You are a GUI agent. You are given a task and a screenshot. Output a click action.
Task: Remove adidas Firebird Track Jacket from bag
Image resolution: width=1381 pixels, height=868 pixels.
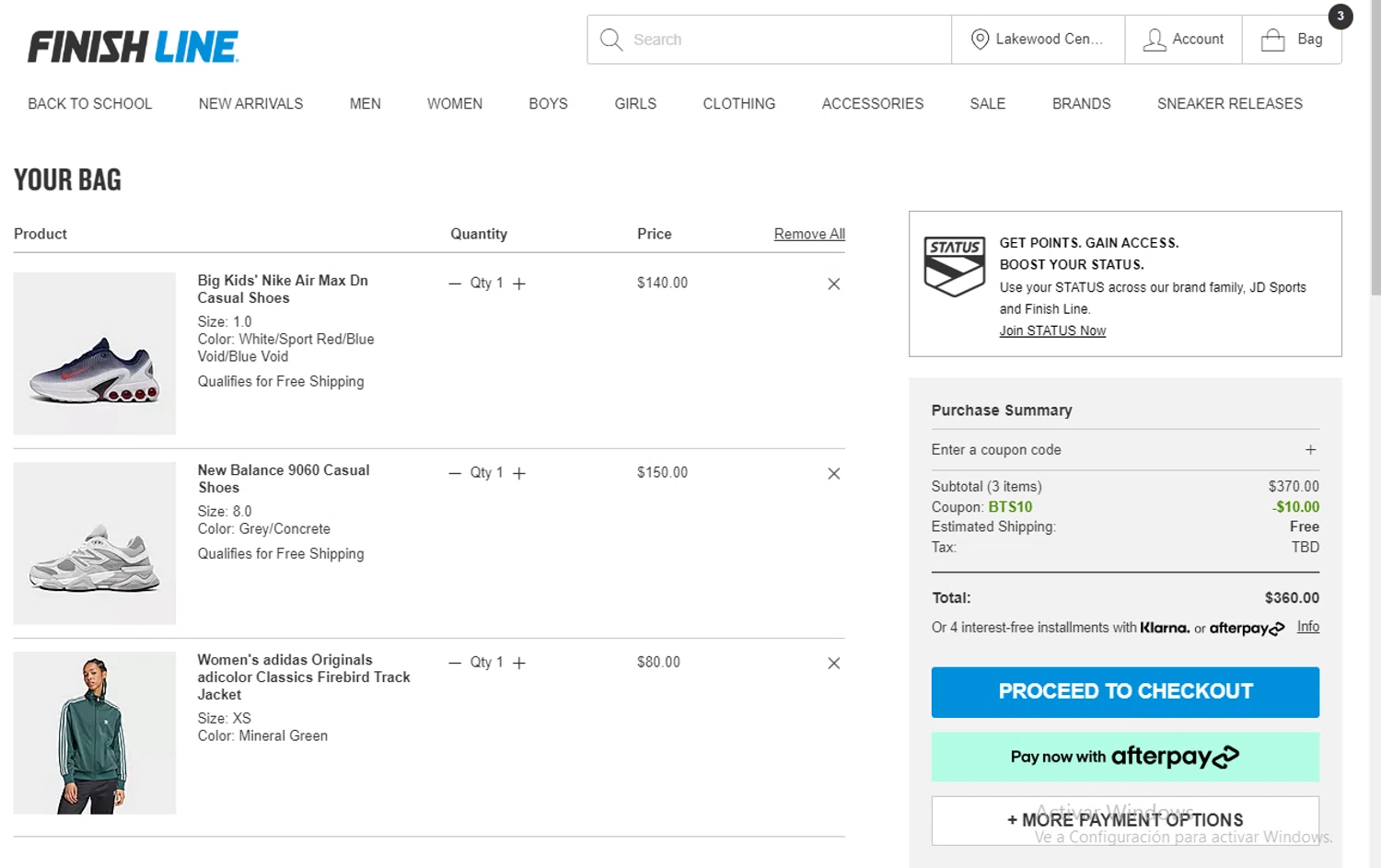pyautogui.click(x=833, y=663)
